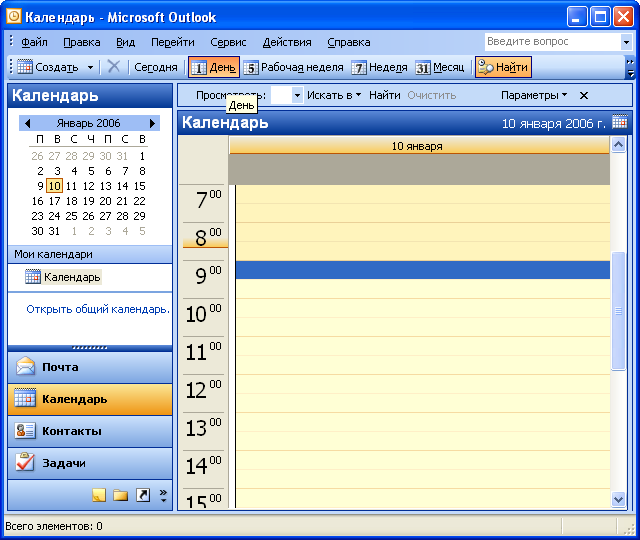
Task: Open Folder List via the folder icon
Action: (120, 495)
